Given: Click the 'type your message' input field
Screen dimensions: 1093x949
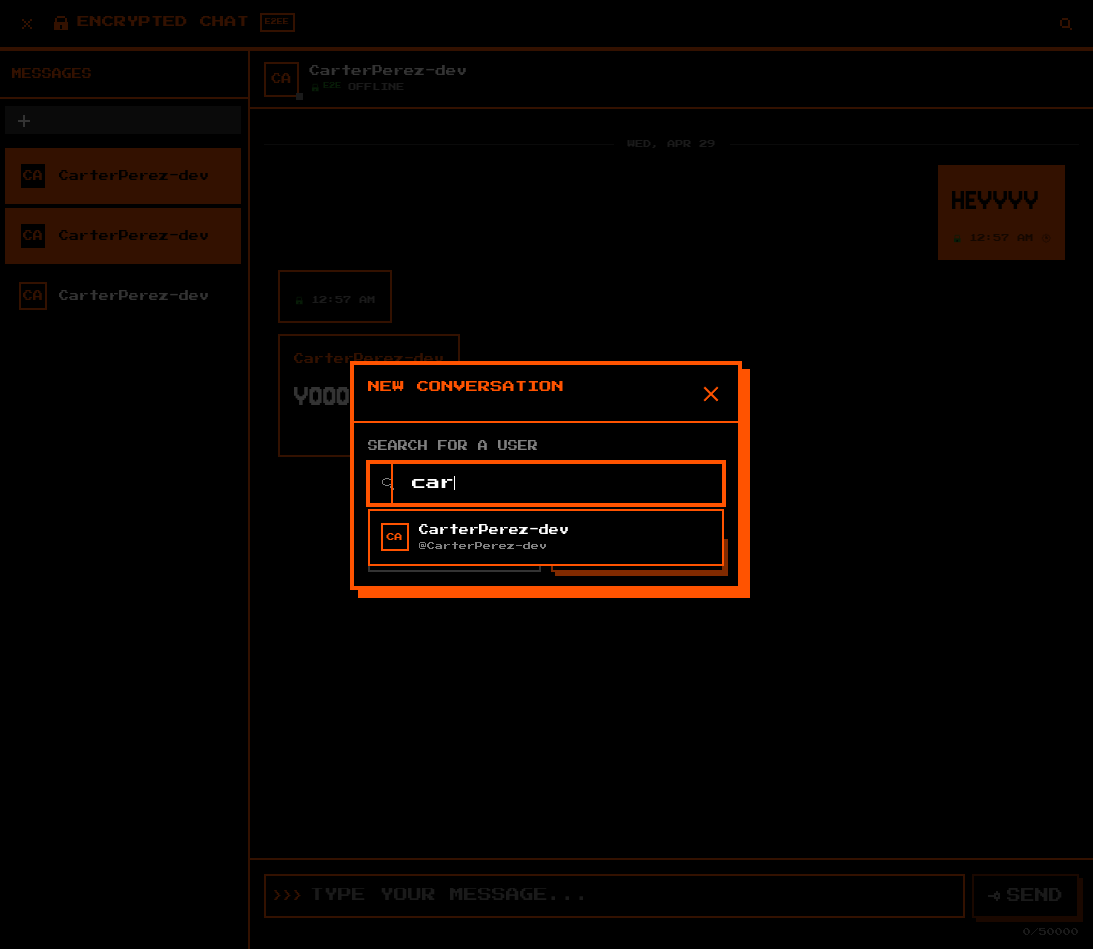Looking at the screenshot, I should tap(614, 895).
